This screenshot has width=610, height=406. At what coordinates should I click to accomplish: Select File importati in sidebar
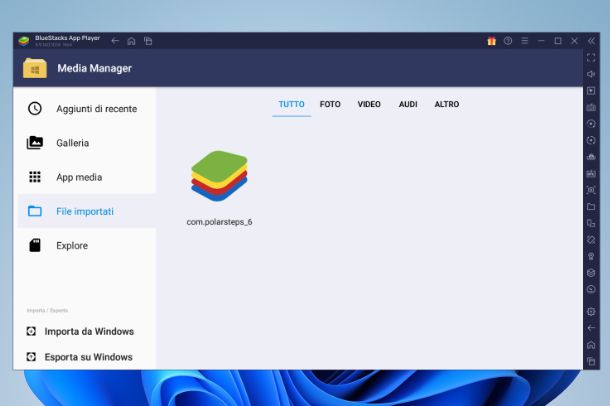87,211
